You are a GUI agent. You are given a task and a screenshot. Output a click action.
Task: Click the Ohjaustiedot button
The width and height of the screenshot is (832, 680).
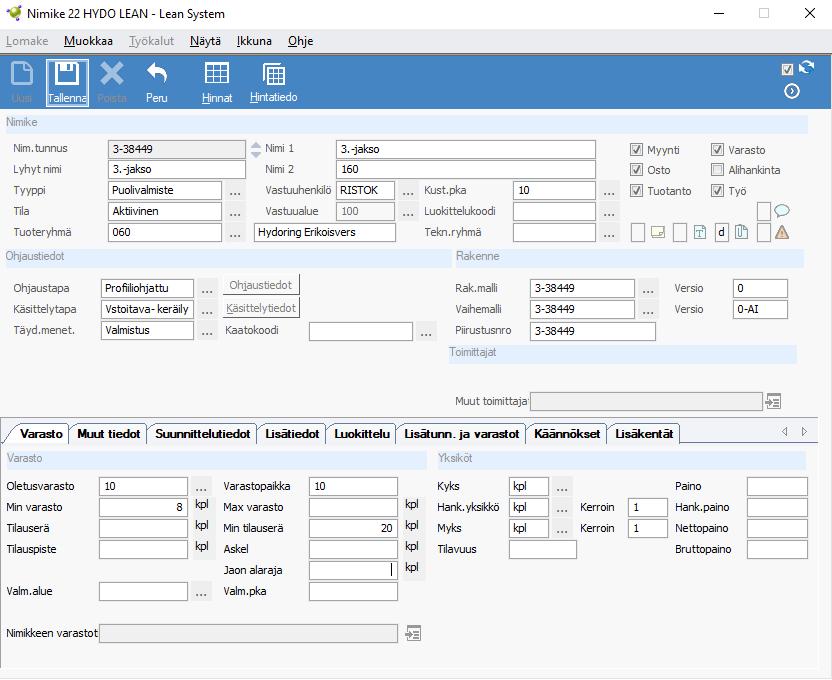(x=261, y=285)
